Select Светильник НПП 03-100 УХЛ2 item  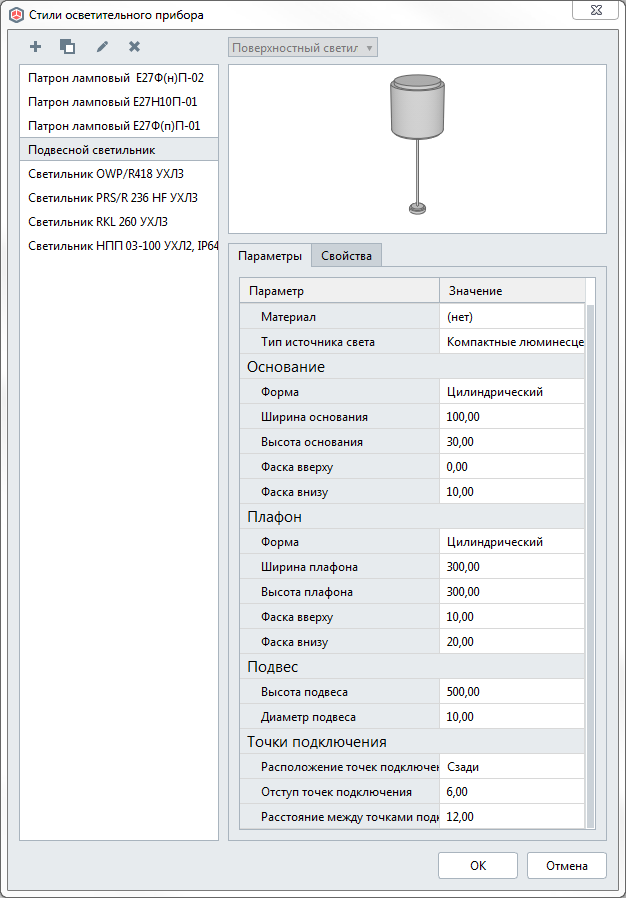tap(119, 246)
